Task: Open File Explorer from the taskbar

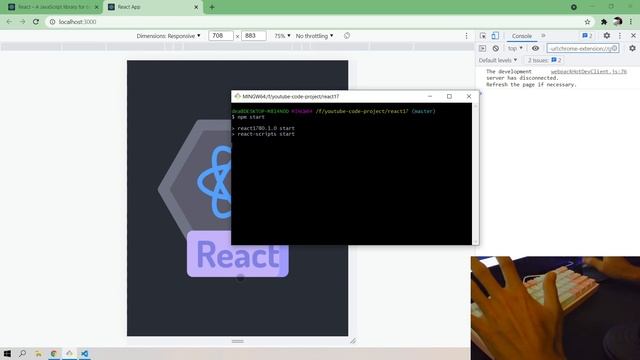Action: coord(38,353)
